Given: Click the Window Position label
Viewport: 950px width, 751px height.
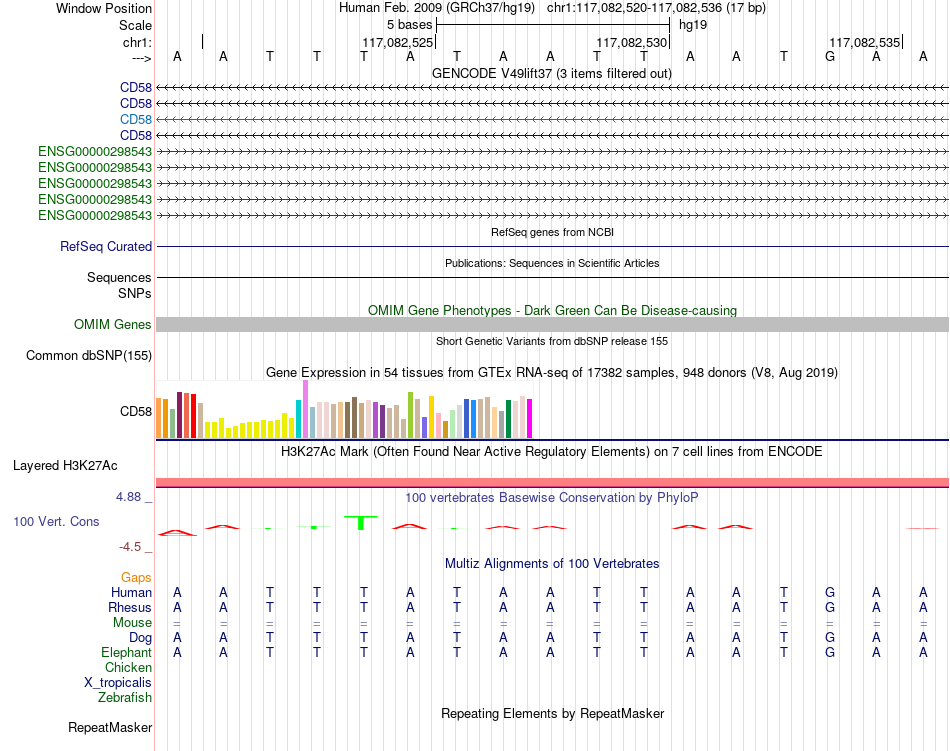Looking at the screenshot, I should (104, 8).
